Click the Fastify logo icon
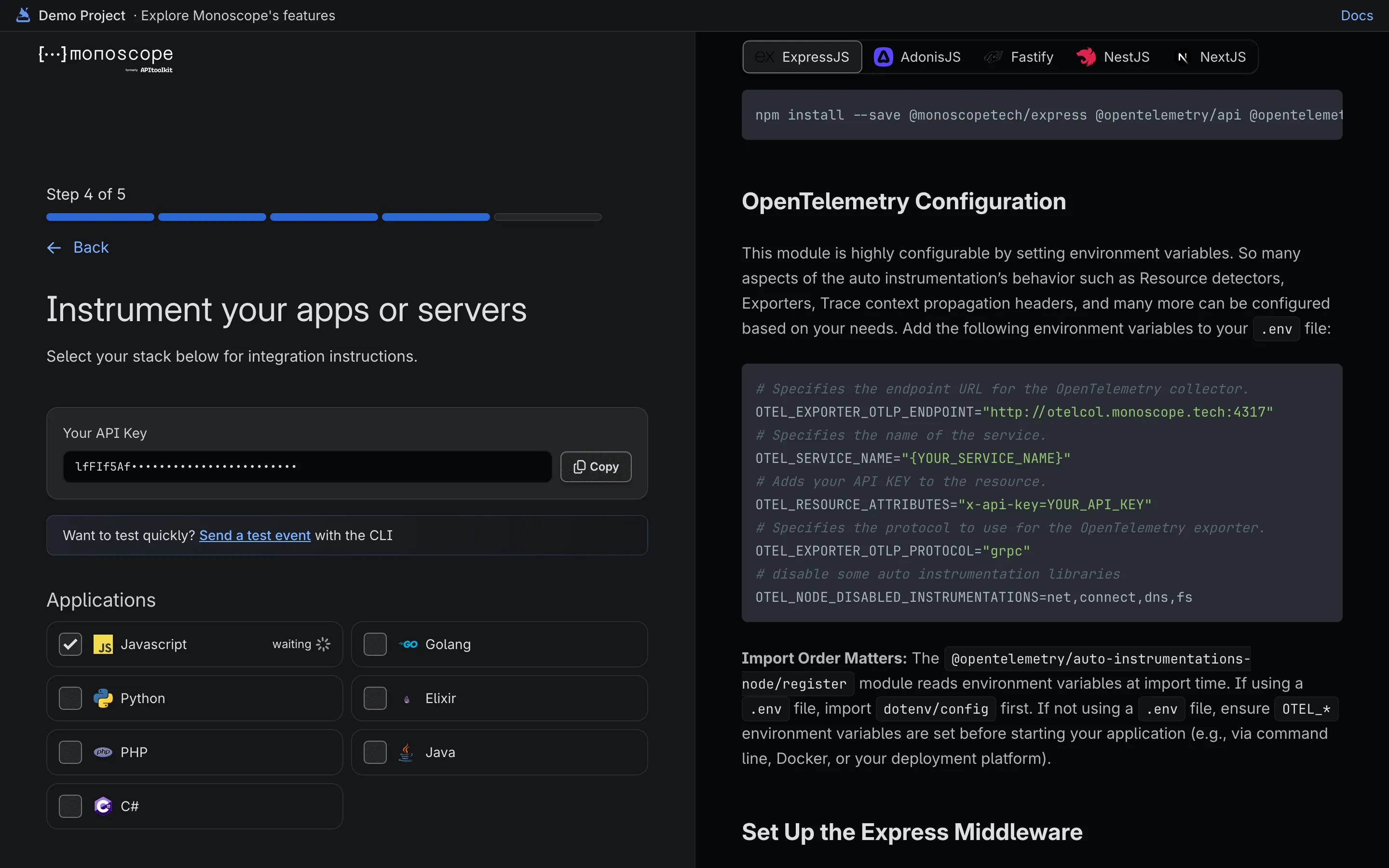This screenshot has height=868, width=1389. coord(994,57)
